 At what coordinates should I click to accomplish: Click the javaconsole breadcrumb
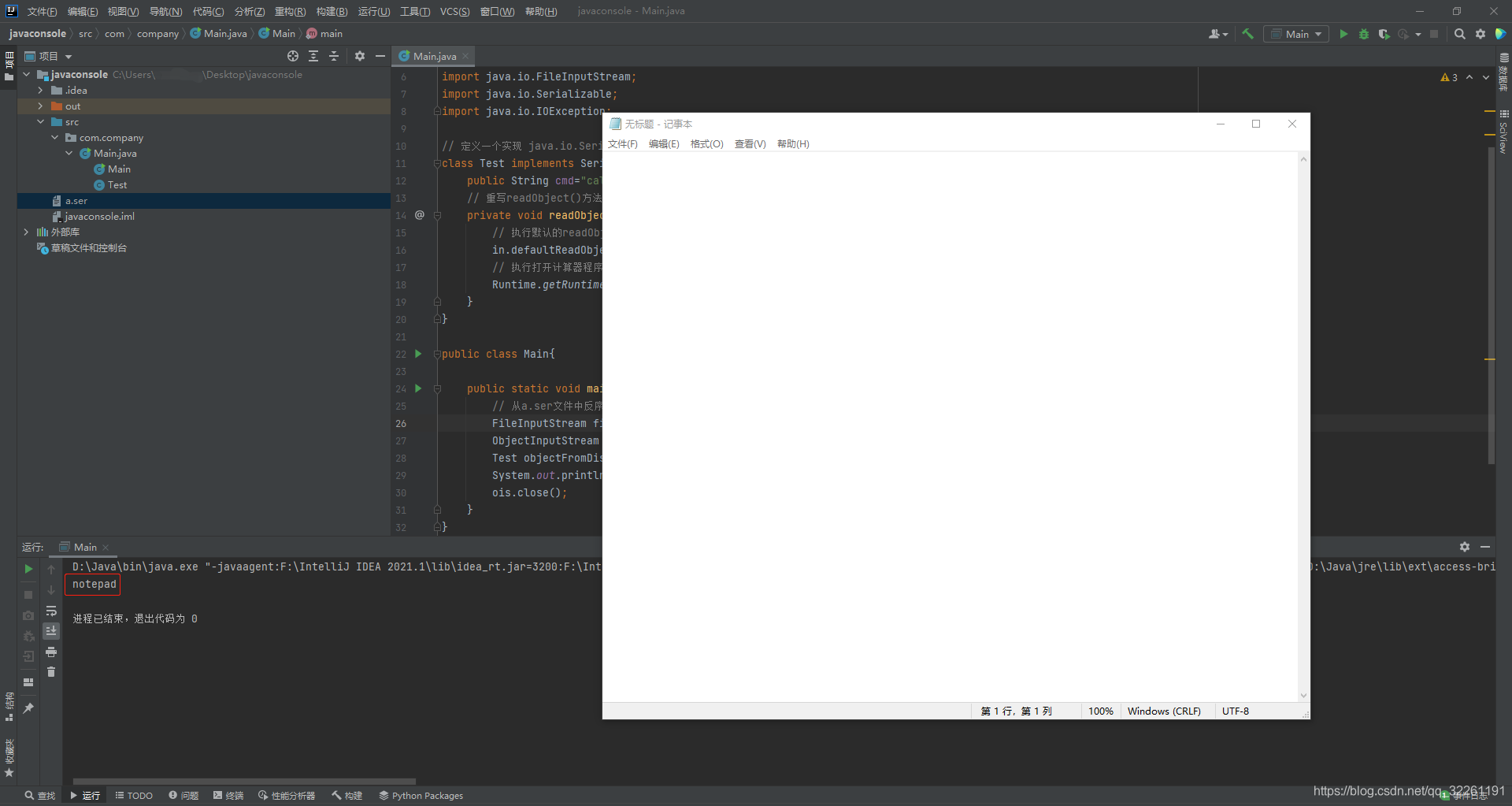38,34
